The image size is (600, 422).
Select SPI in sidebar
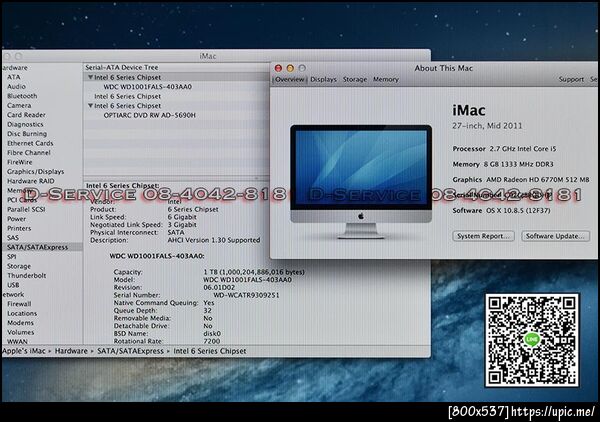(12, 256)
